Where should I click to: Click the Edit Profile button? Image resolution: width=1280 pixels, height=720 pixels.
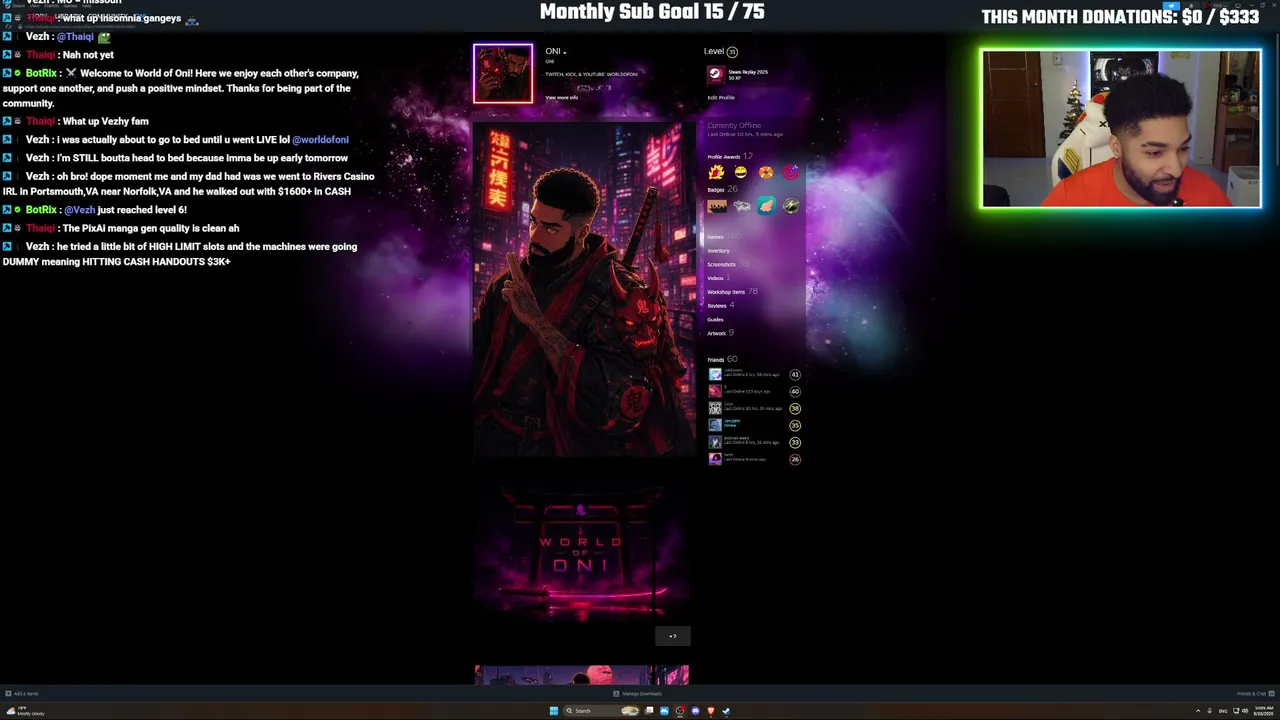point(721,97)
